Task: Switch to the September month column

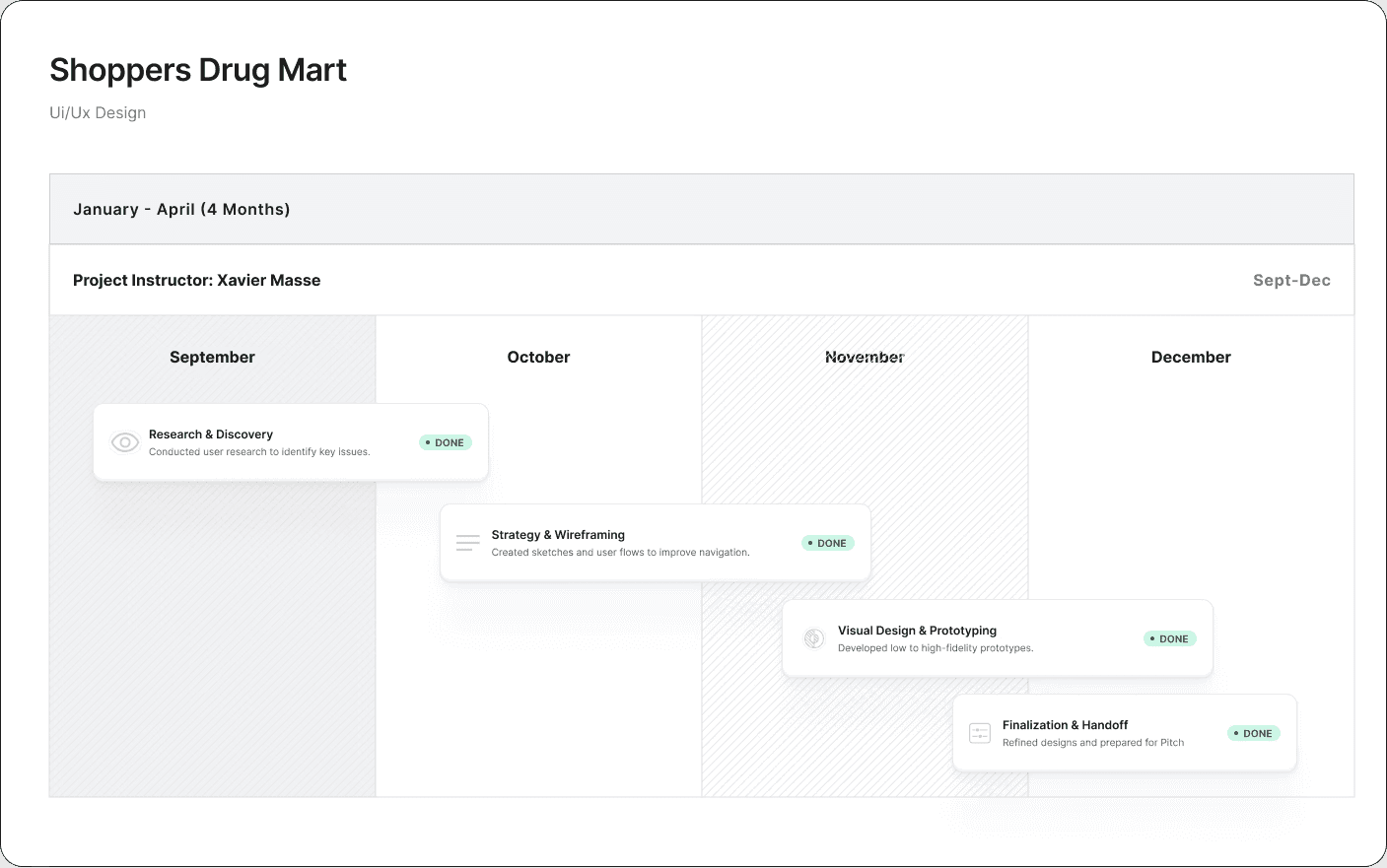Action: tap(212, 357)
